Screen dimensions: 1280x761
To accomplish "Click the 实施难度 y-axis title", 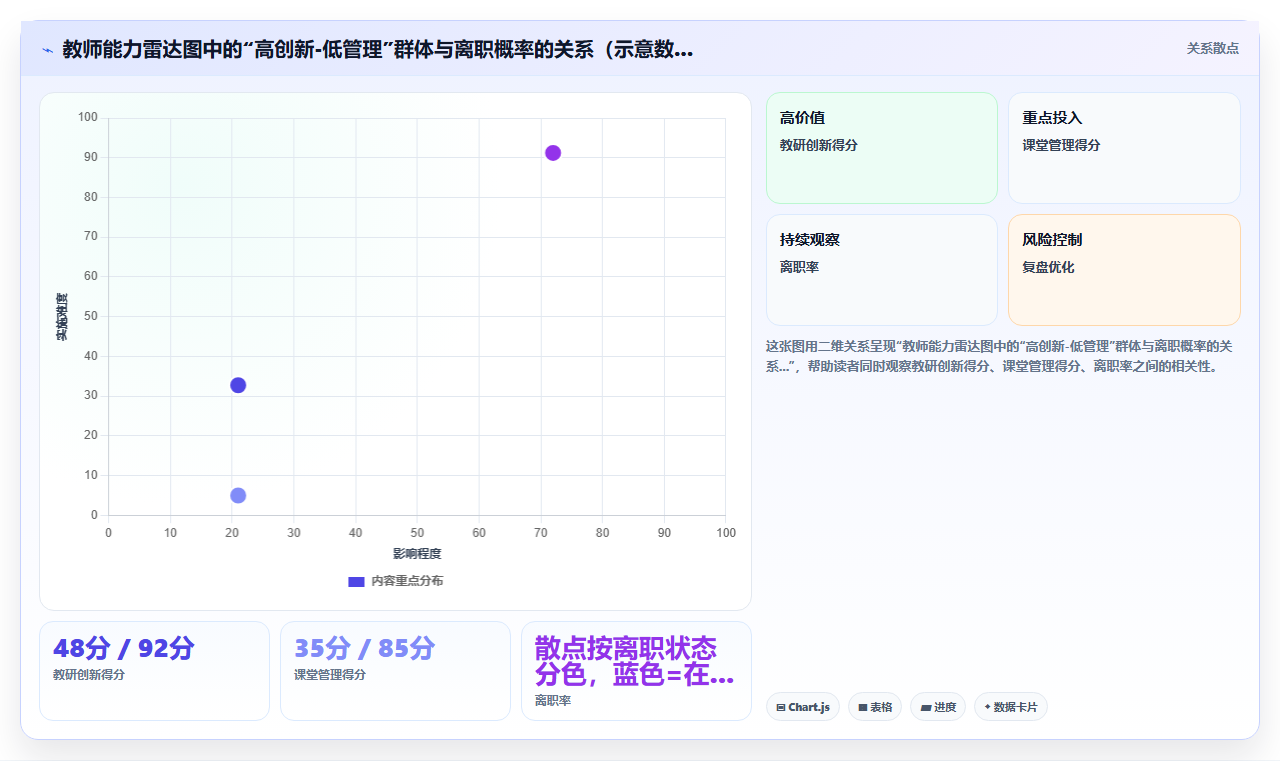I will (61, 317).
